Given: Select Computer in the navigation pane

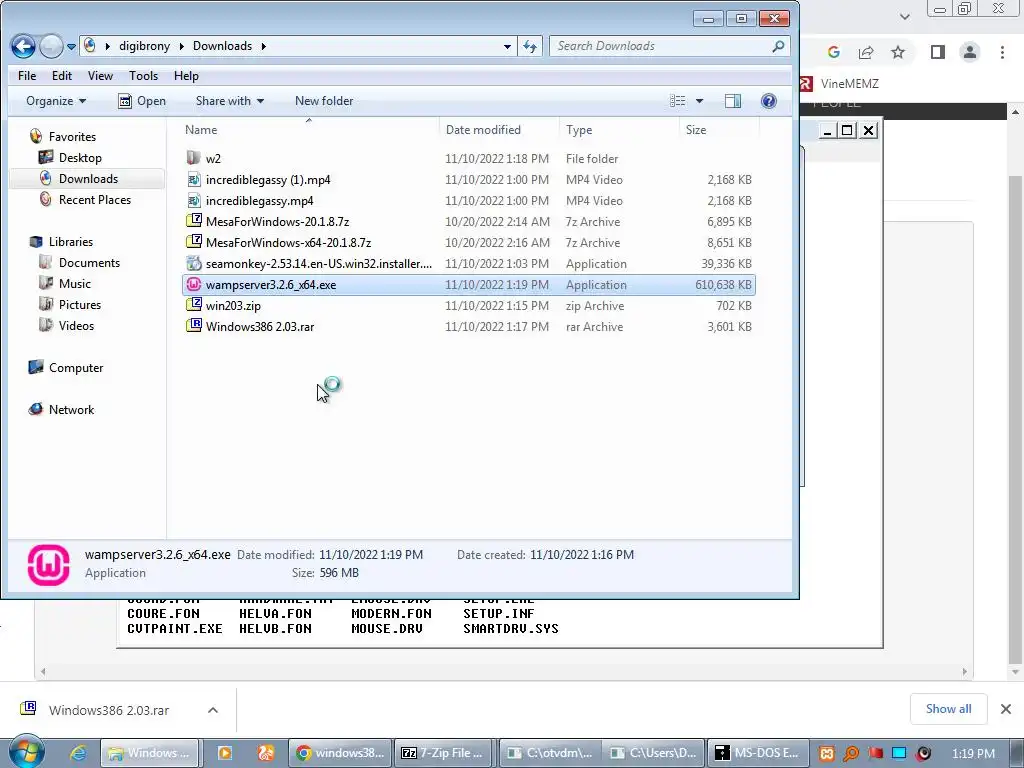Looking at the screenshot, I should (x=75, y=368).
